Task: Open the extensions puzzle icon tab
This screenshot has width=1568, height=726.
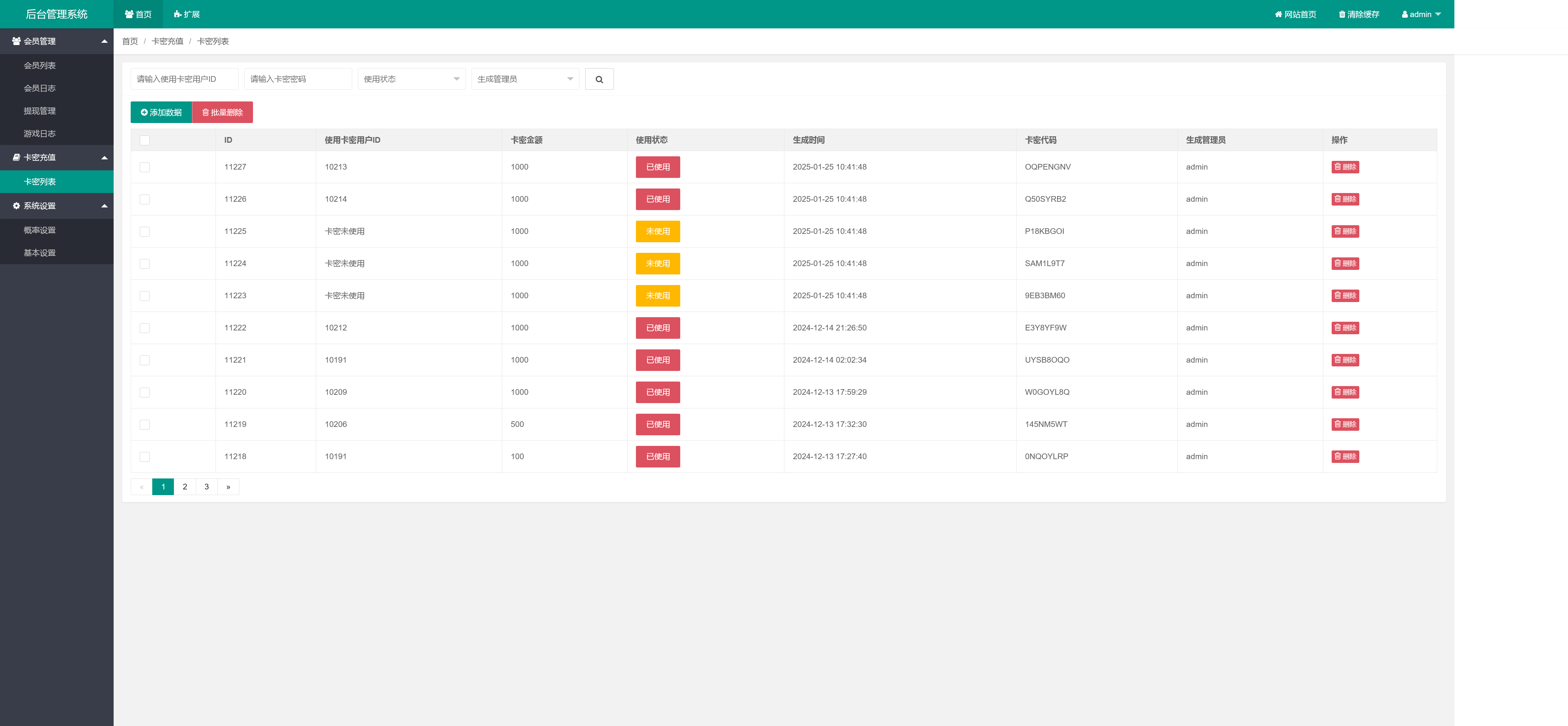Action: (186, 14)
